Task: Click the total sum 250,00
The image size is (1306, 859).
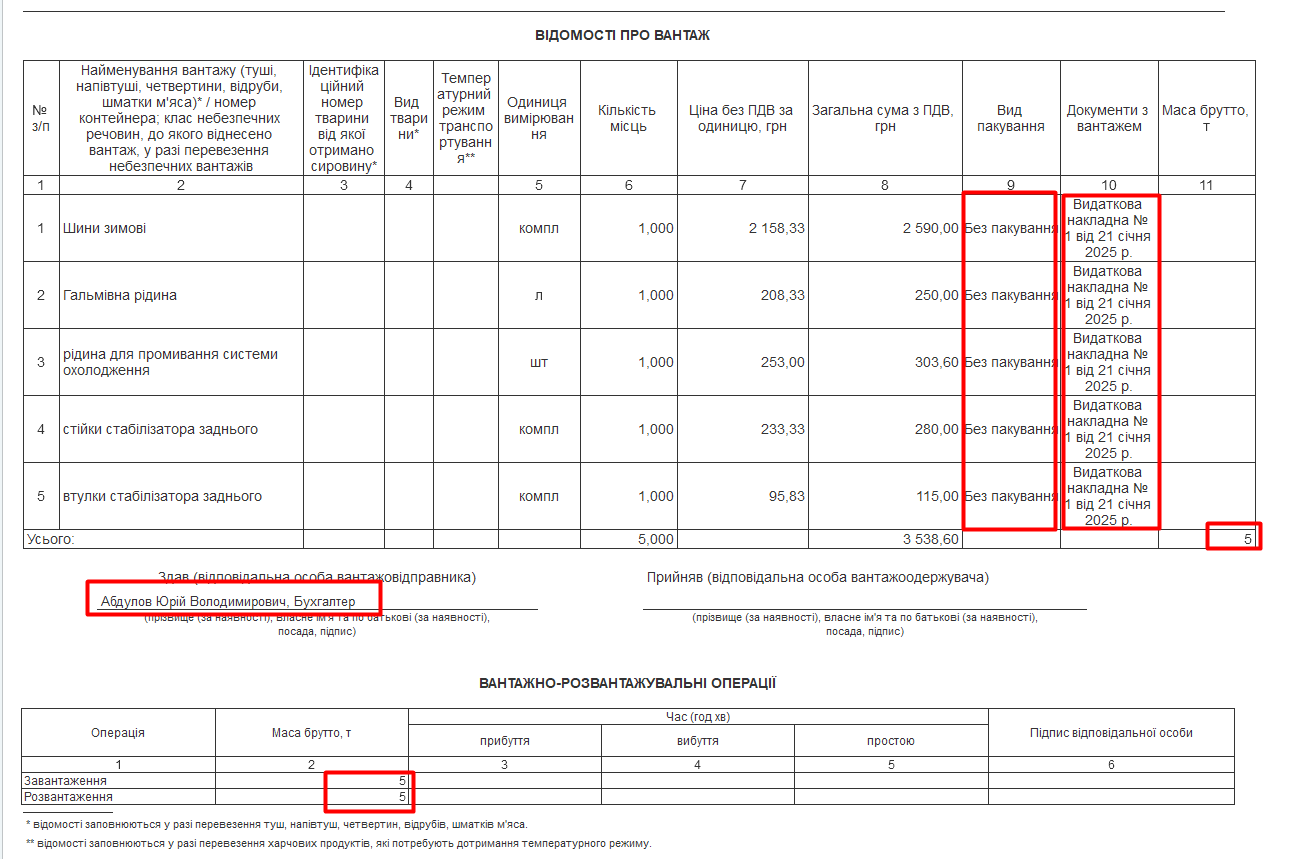Action: [x=936, y=295]
